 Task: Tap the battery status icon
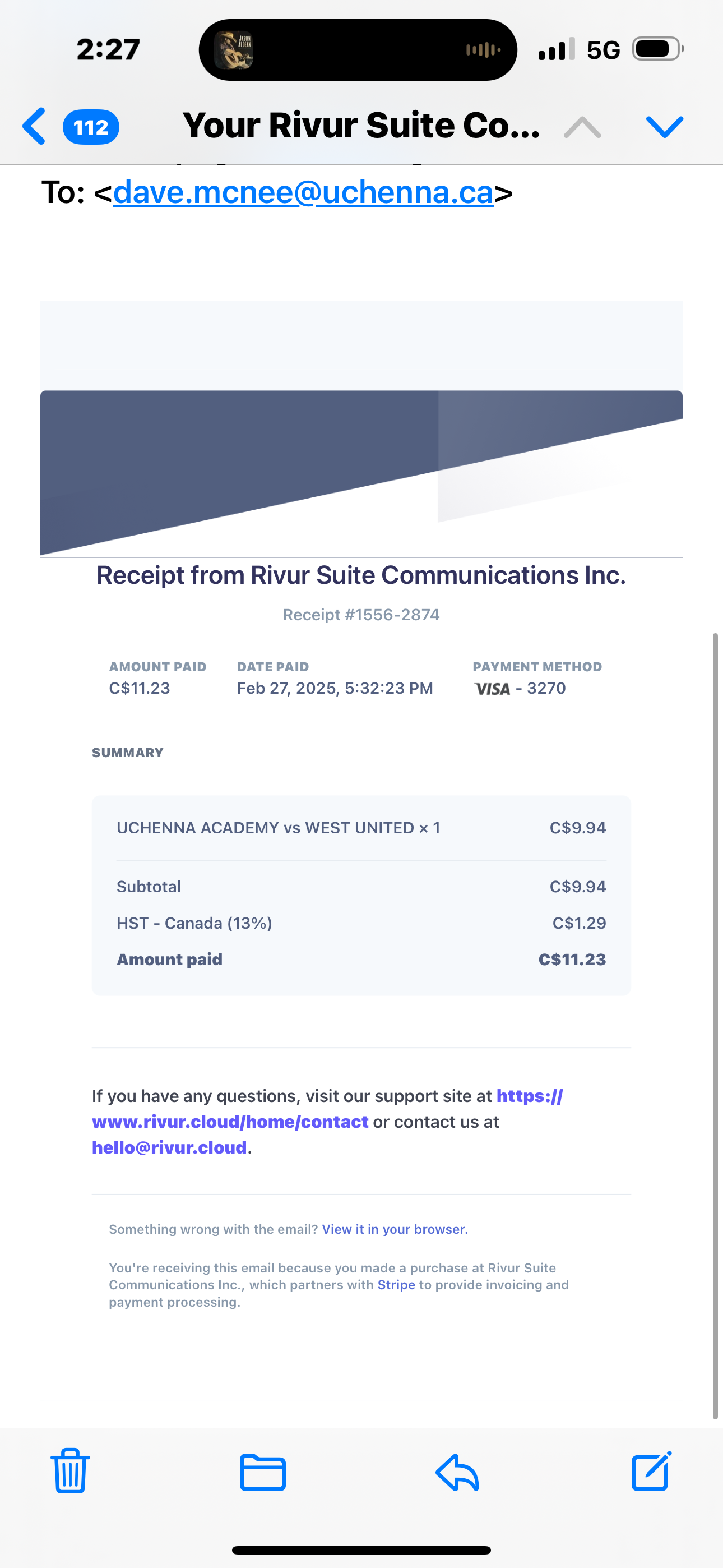(x=658, y=49)
